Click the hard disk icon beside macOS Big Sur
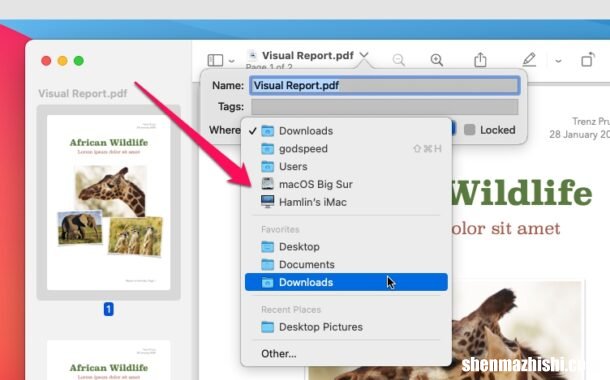Viewport: 610px width, 380px height. tap(267, 184)
